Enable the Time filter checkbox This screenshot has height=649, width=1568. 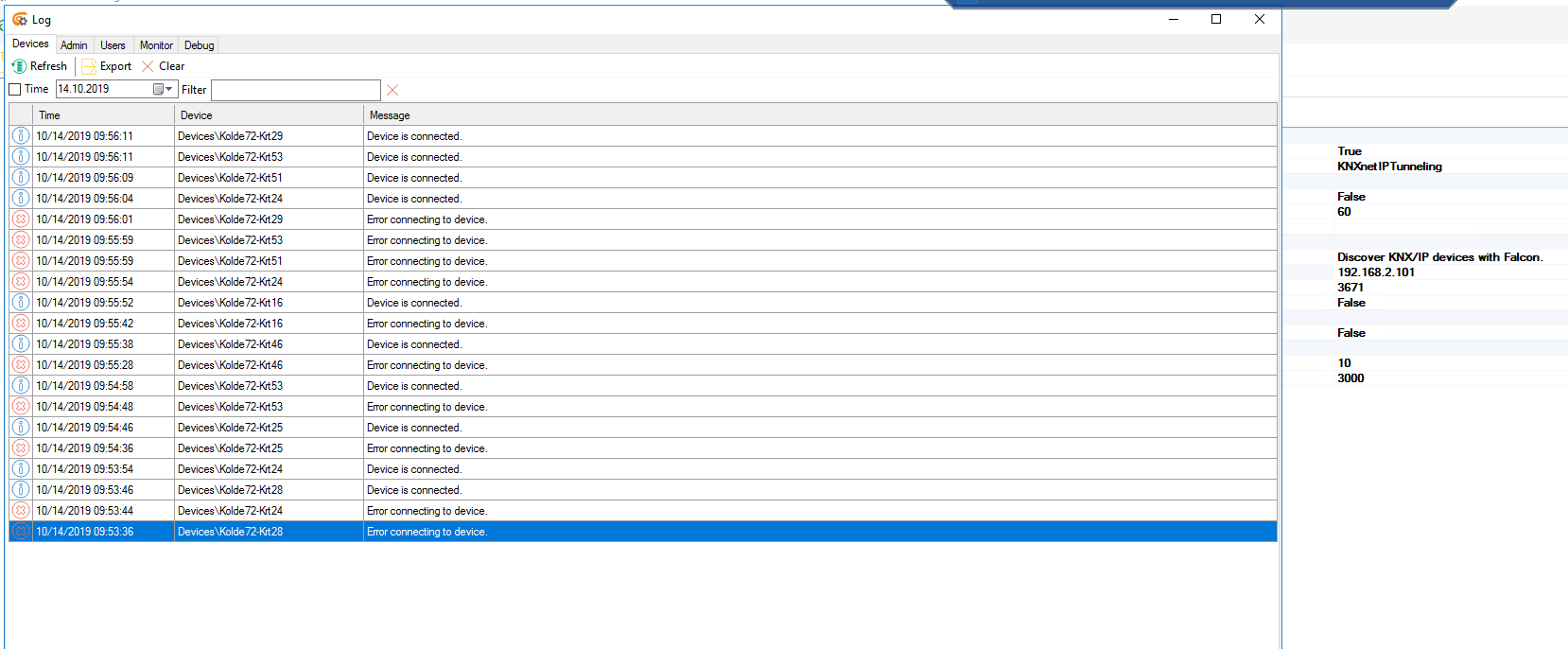click(x=15, y=90)
